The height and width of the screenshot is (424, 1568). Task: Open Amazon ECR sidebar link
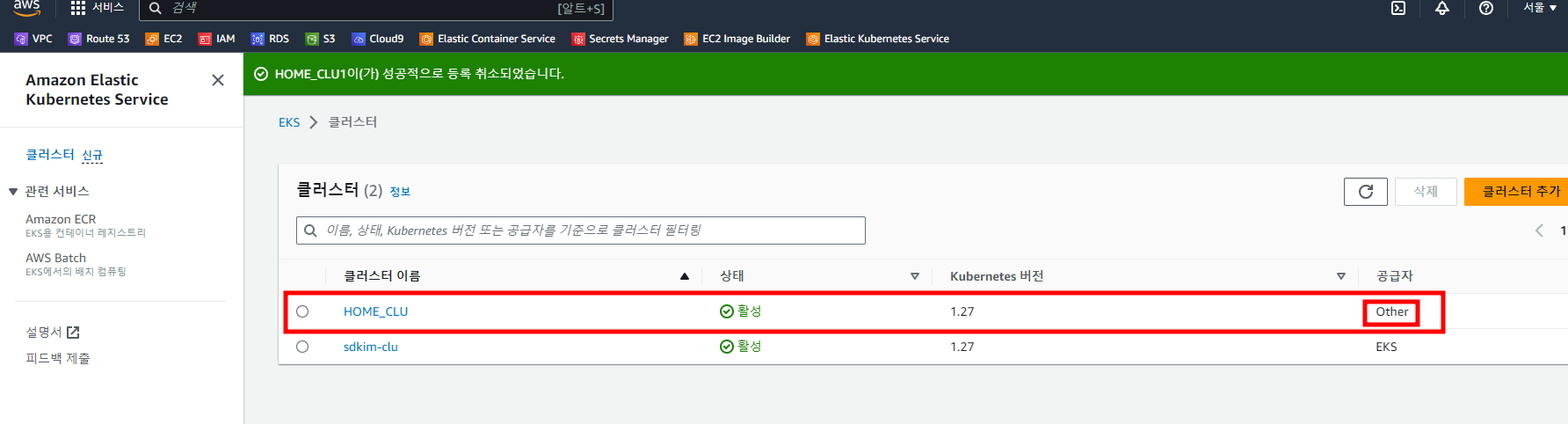click(61, 219)
